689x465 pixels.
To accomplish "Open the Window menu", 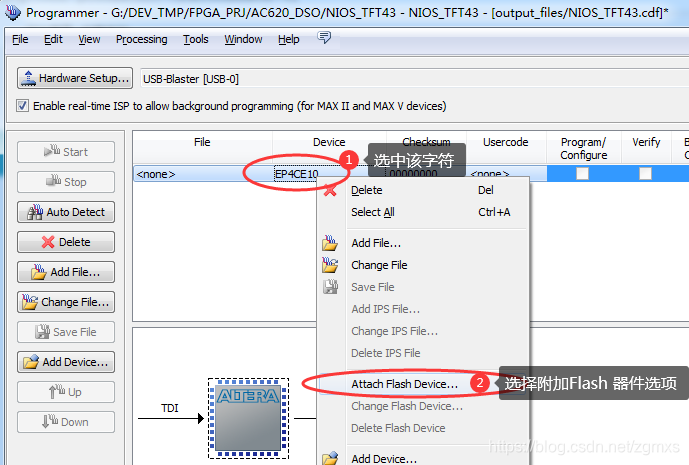I will (243, 39).
